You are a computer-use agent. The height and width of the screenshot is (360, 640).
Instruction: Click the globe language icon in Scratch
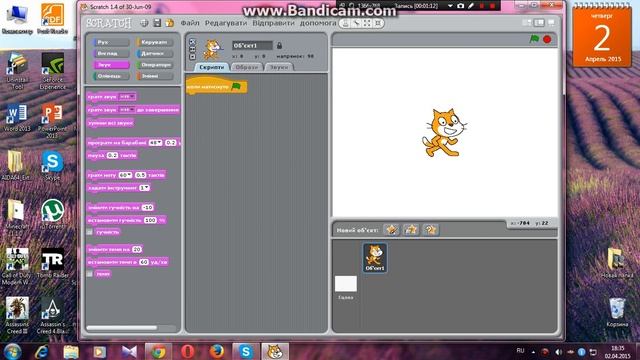[x=144, y=23]
